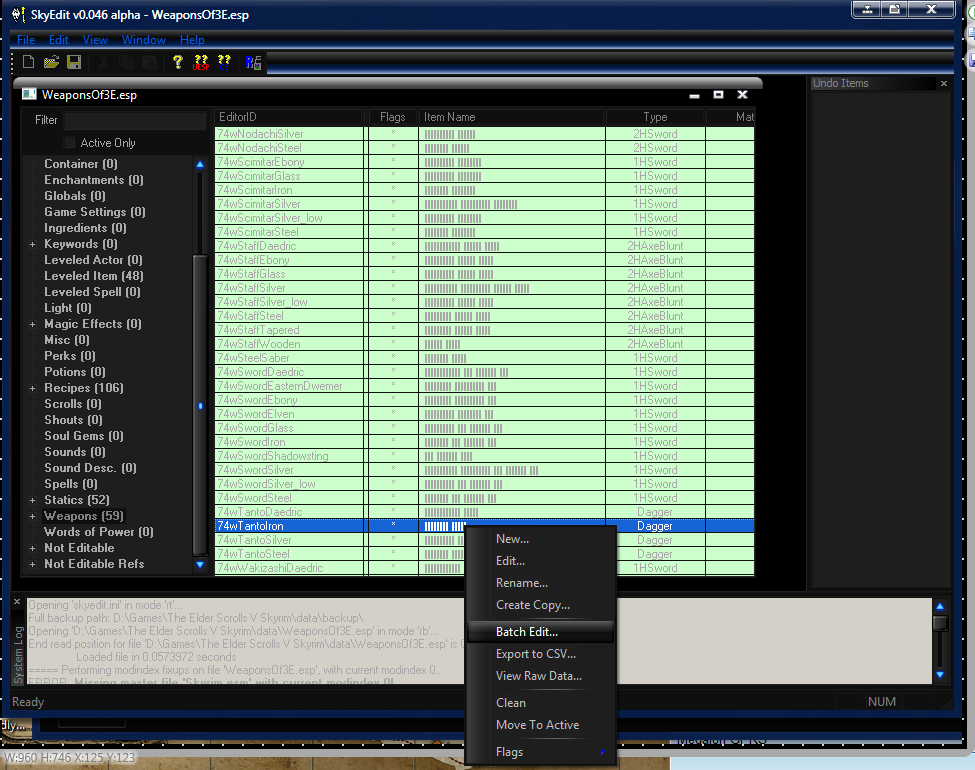Maximize the WeaponsOf3E.esp child window

point(718,95)
